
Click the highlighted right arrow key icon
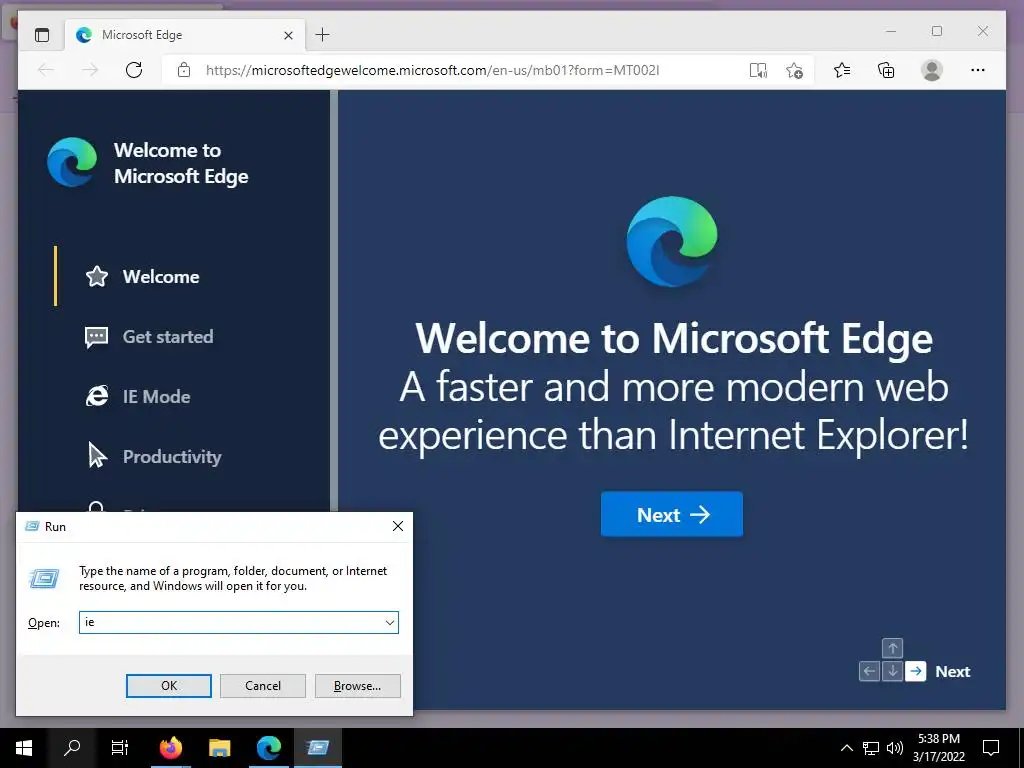916,671
